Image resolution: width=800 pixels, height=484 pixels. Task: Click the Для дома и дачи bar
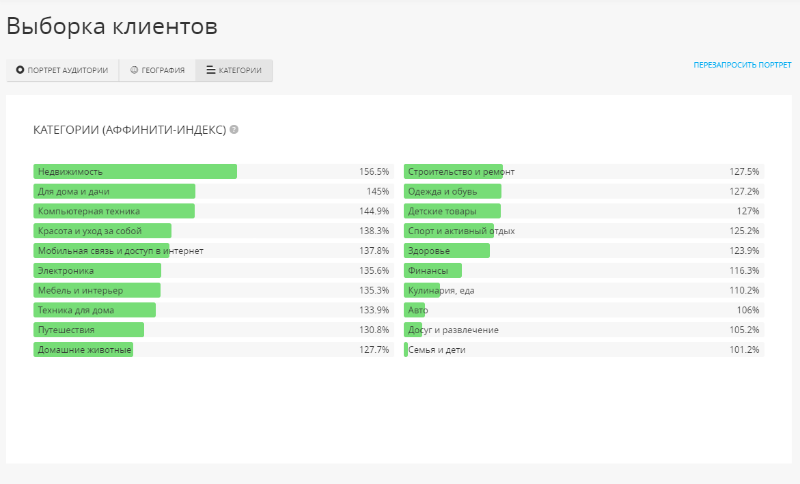114,191
